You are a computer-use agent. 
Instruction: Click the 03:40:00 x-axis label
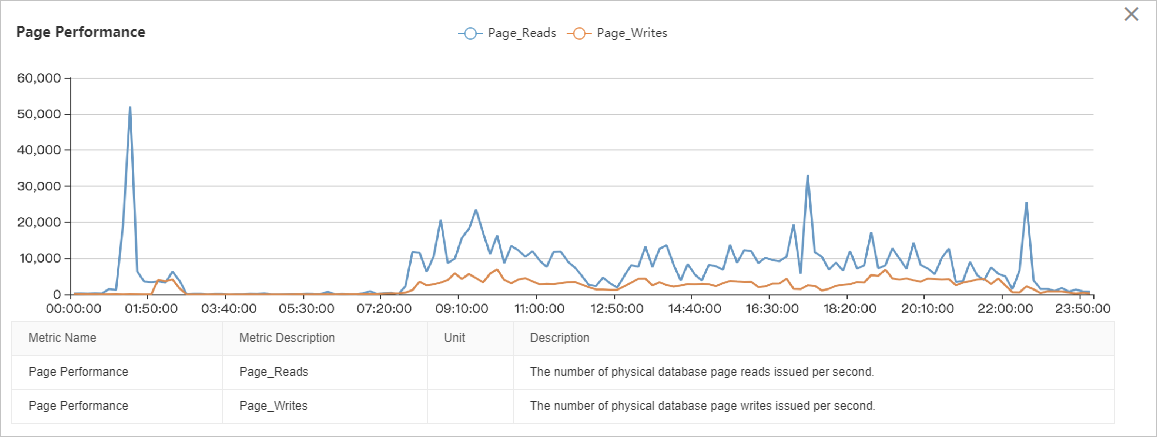click(229, 308)
